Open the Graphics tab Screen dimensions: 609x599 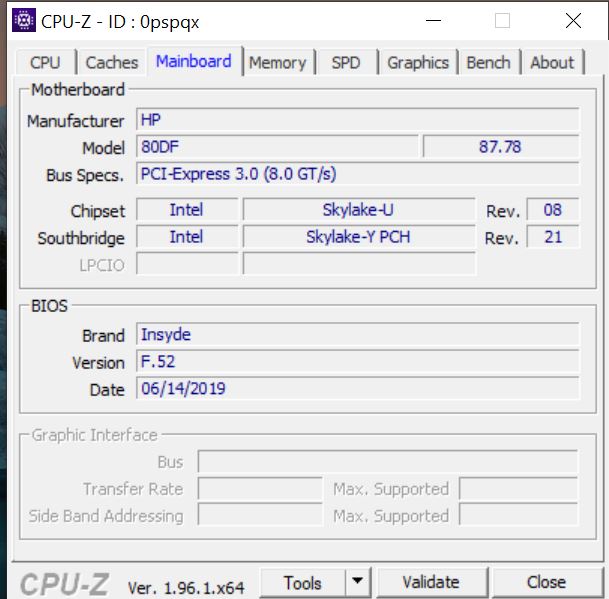tap(418, 63)
